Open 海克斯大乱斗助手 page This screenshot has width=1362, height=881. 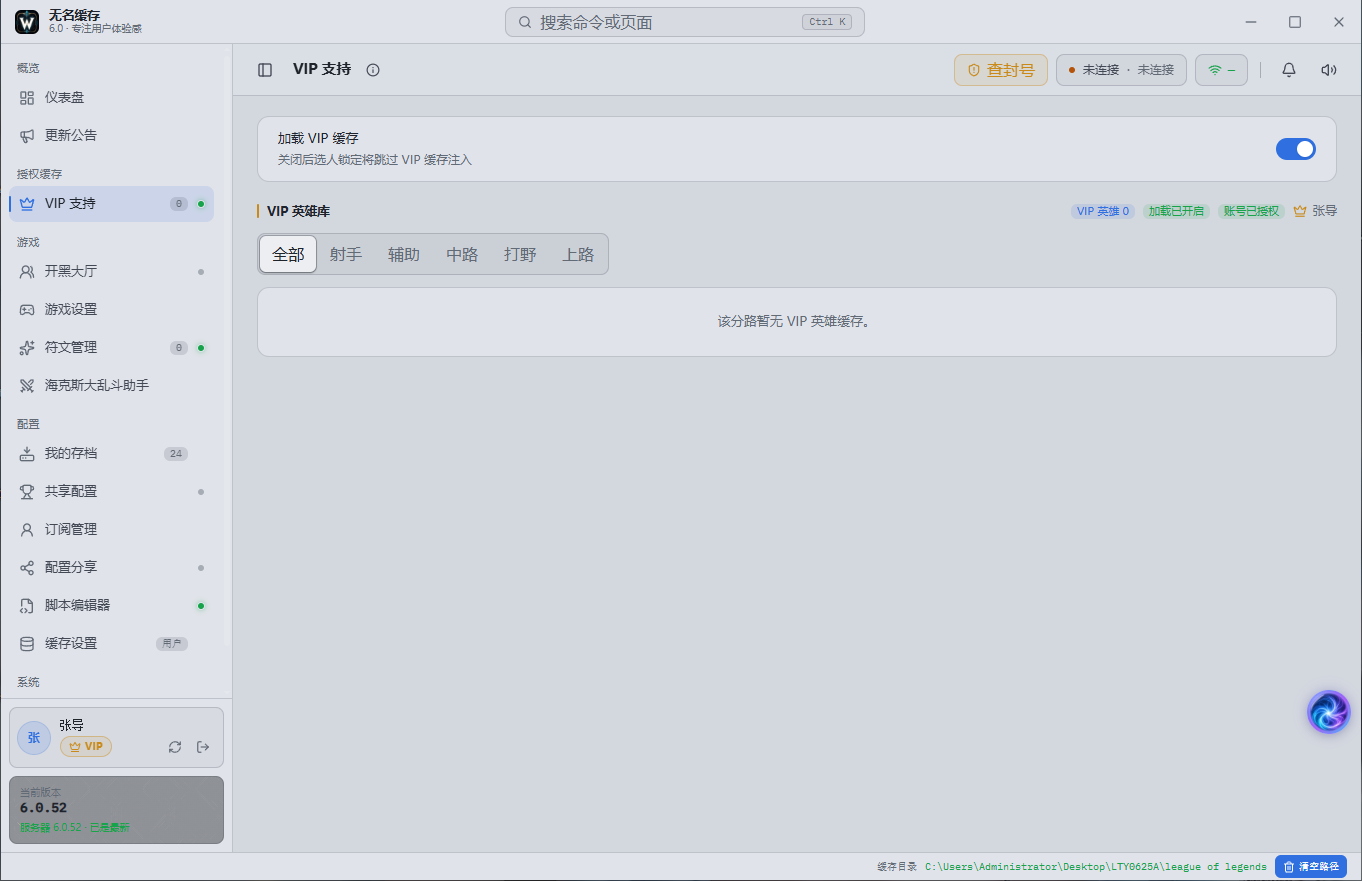point(111,386)
